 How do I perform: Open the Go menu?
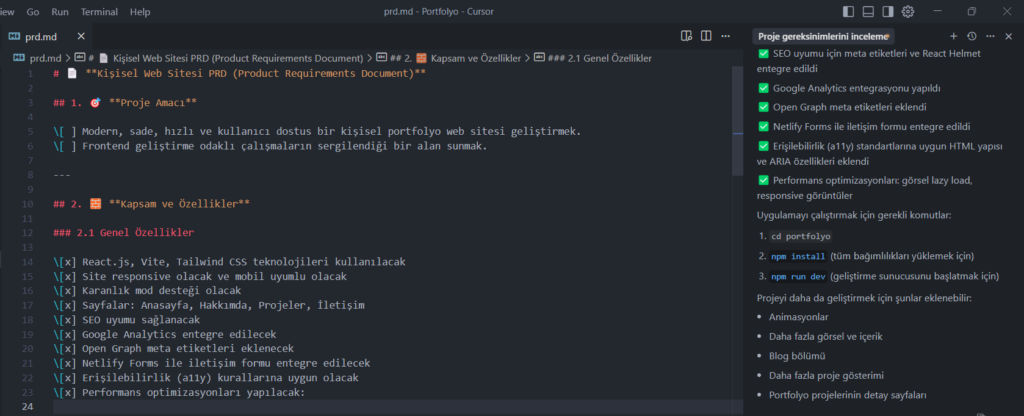(33, 12)
